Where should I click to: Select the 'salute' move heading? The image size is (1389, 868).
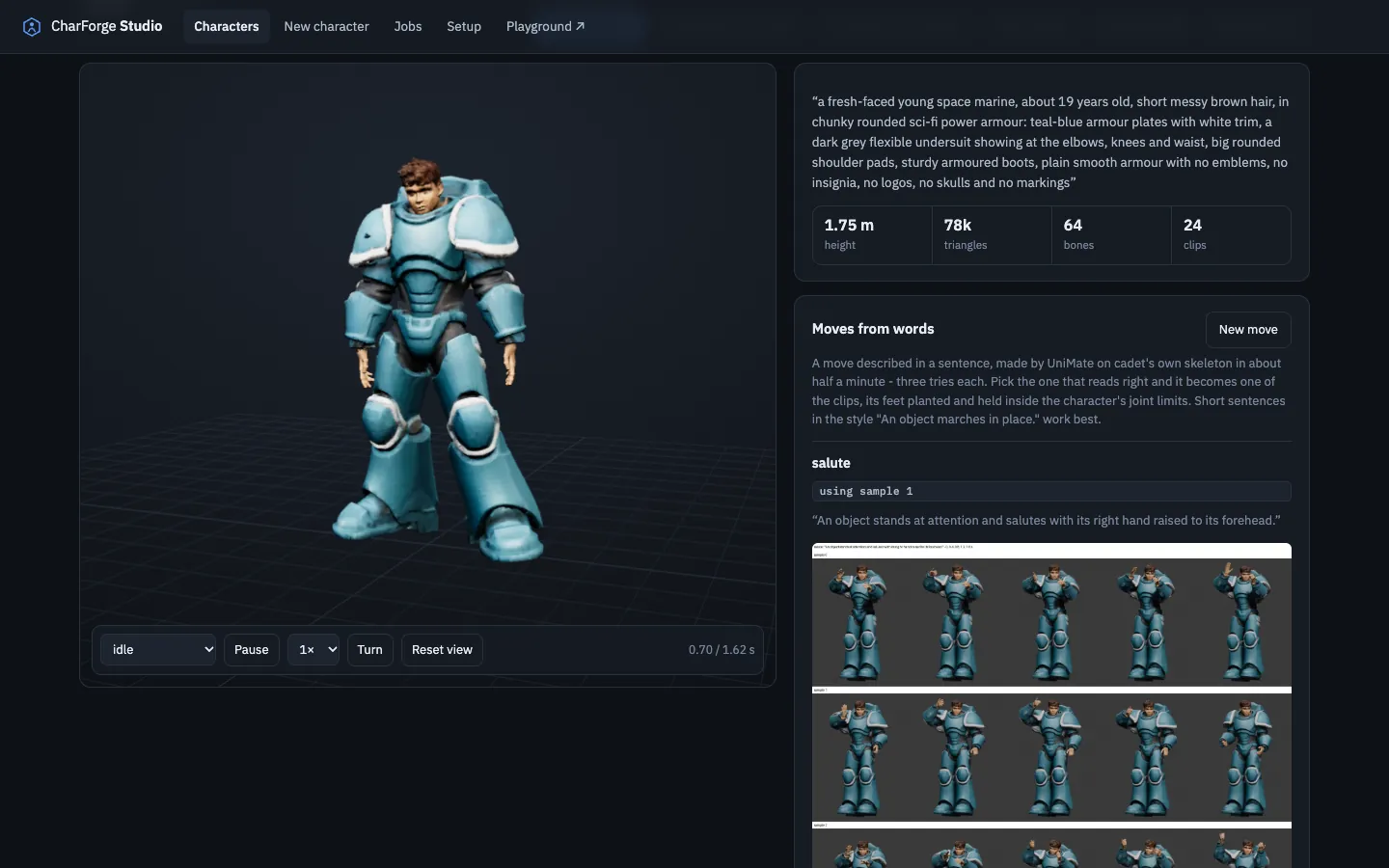[831, 463]
